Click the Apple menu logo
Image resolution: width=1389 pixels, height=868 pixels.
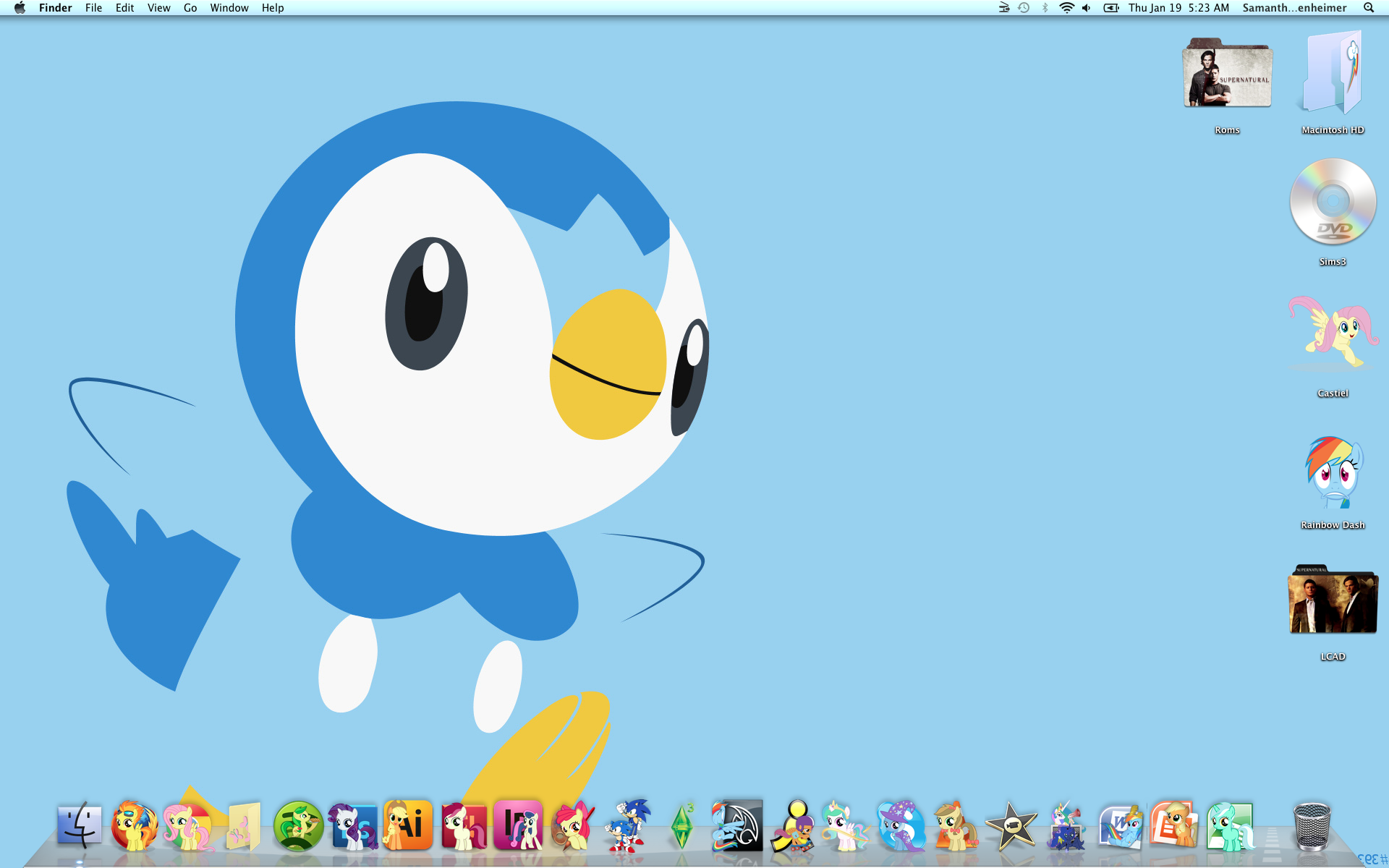20,8
